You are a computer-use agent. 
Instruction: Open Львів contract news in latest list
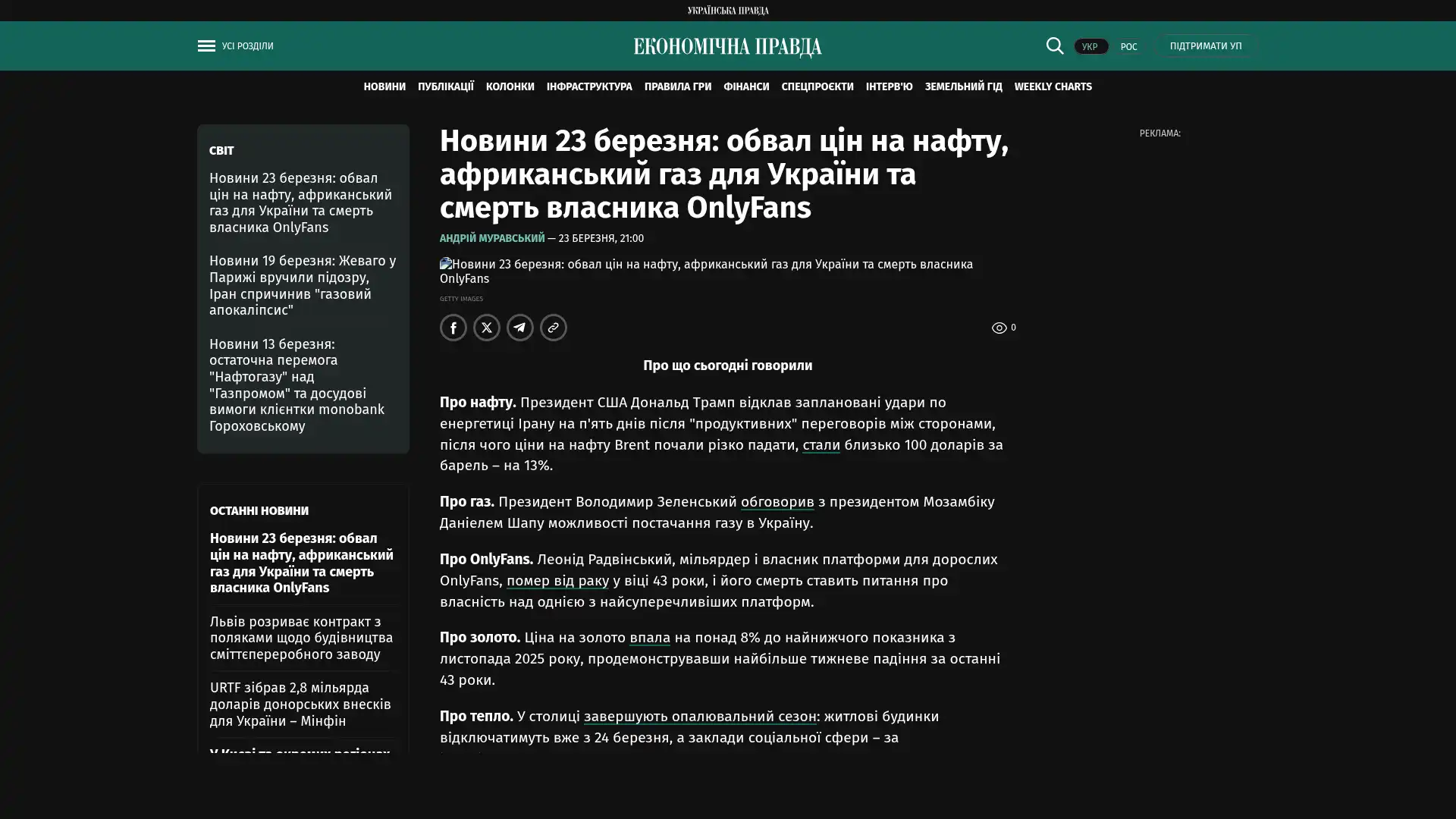(x=301, y=638)
